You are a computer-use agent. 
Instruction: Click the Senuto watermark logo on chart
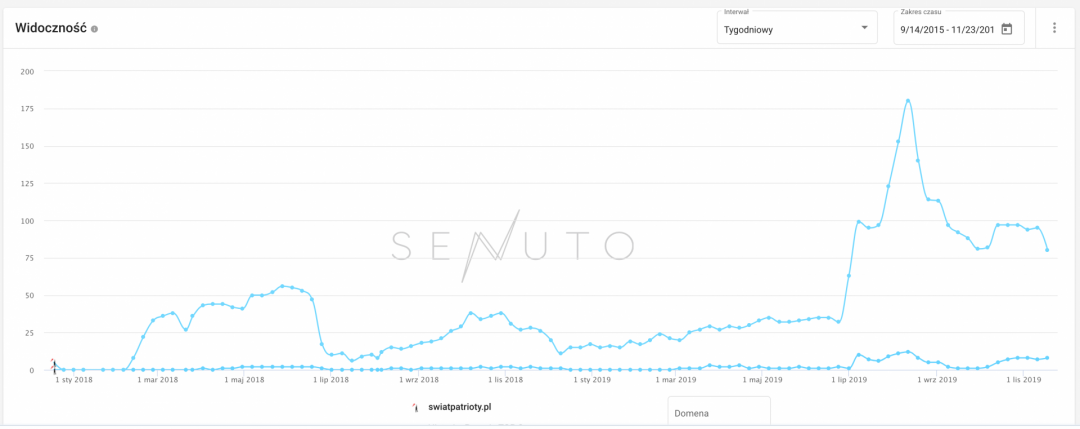point(511,244)
